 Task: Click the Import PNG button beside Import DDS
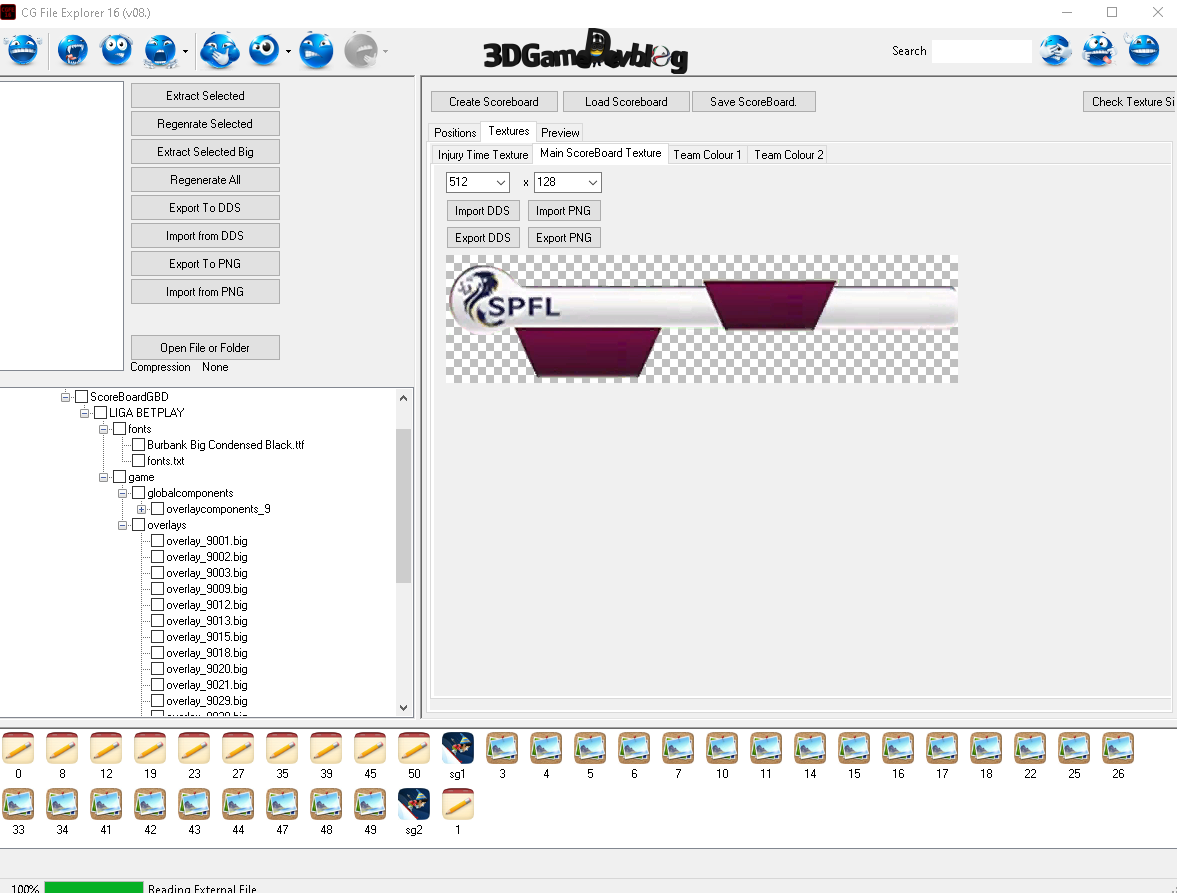tap(563, 211)
